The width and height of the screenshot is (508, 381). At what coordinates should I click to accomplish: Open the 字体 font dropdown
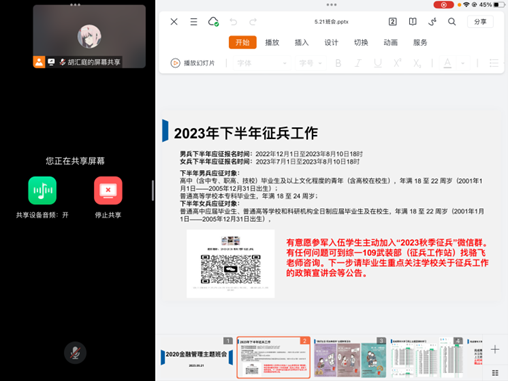click(x=262, y=63)
